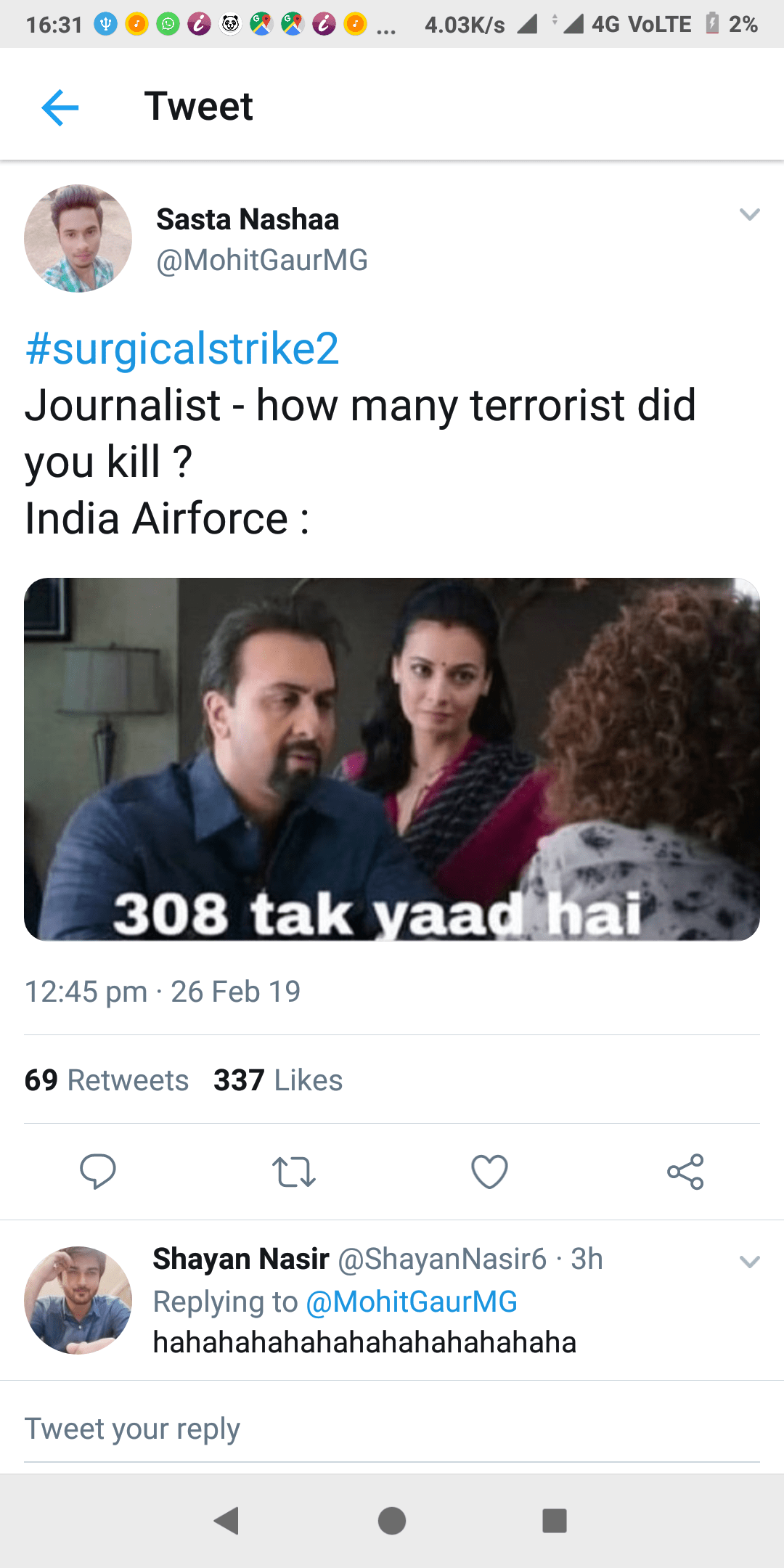This screenshot has height=1568, width=784.
Task: Tap the reply speech bubble icon
Action: 98,1171
